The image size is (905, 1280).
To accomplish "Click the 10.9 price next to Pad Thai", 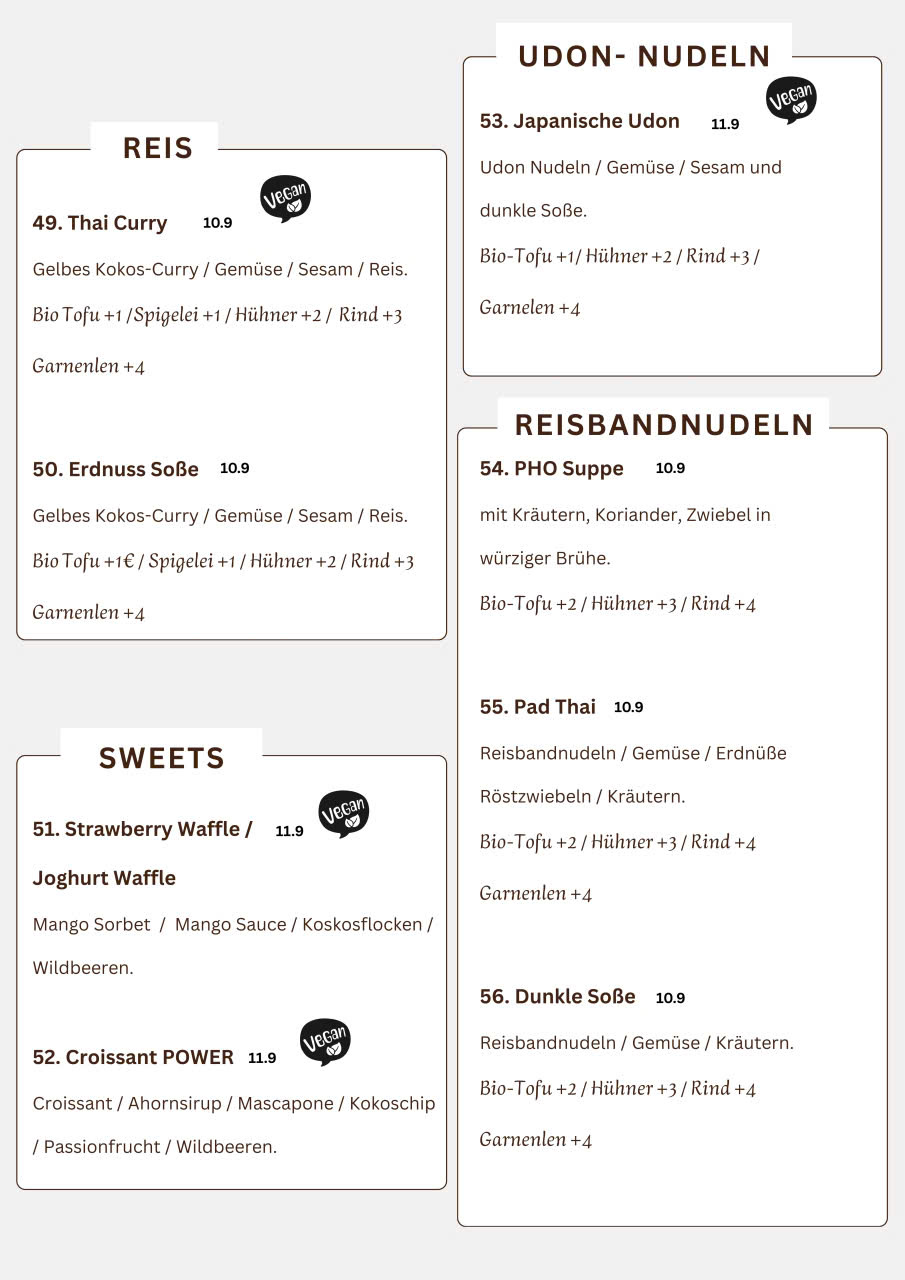I will 629,707.
